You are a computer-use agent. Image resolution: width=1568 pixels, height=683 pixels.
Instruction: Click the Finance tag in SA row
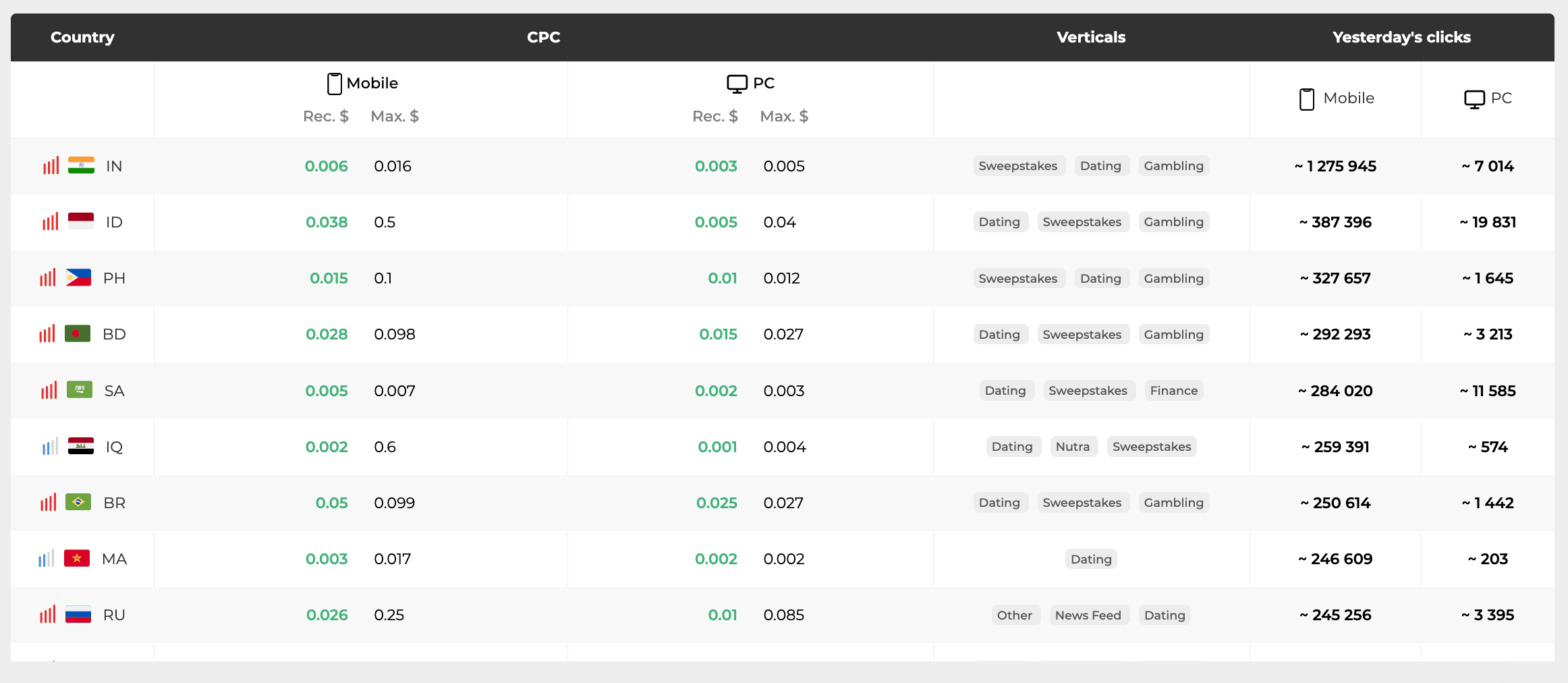pos(1173,391)
